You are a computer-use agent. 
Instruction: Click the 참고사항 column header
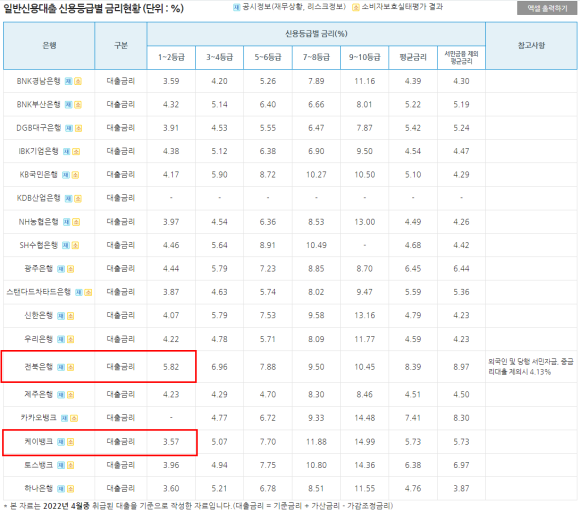pos(531,46)
